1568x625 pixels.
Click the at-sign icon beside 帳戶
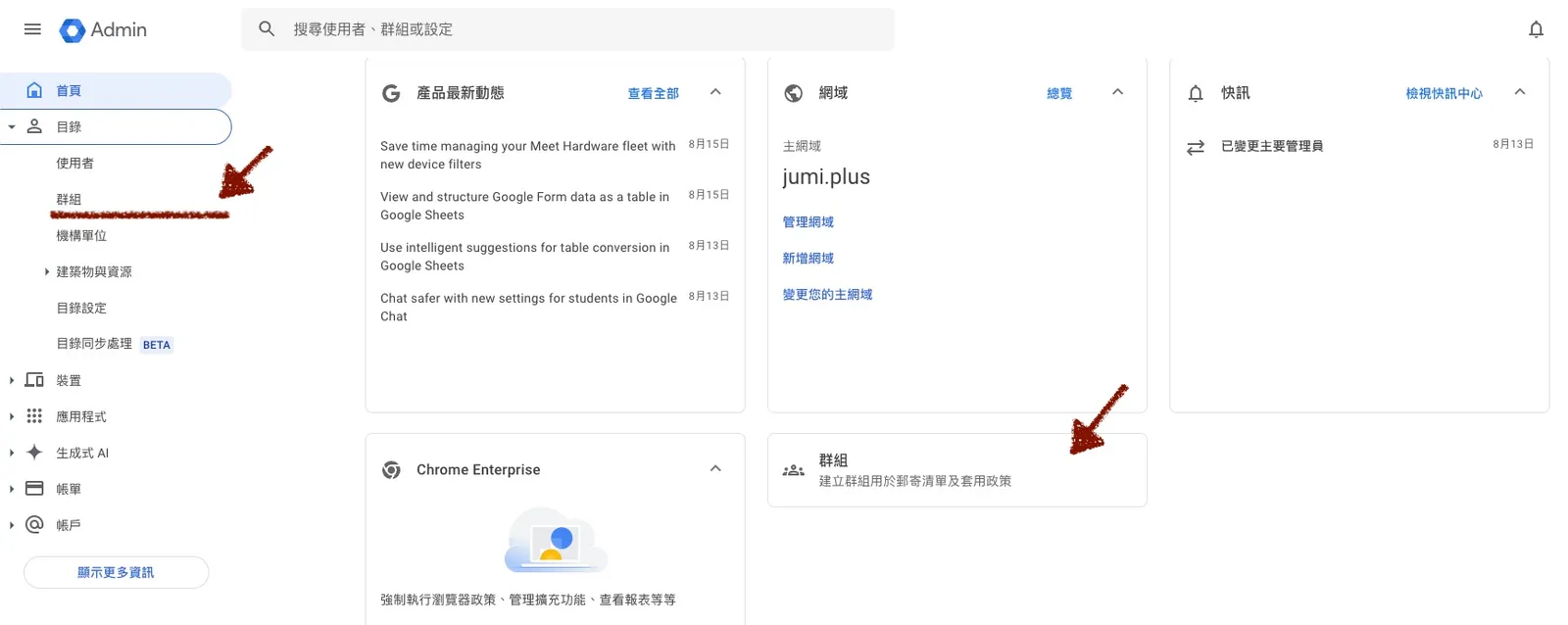34,524
